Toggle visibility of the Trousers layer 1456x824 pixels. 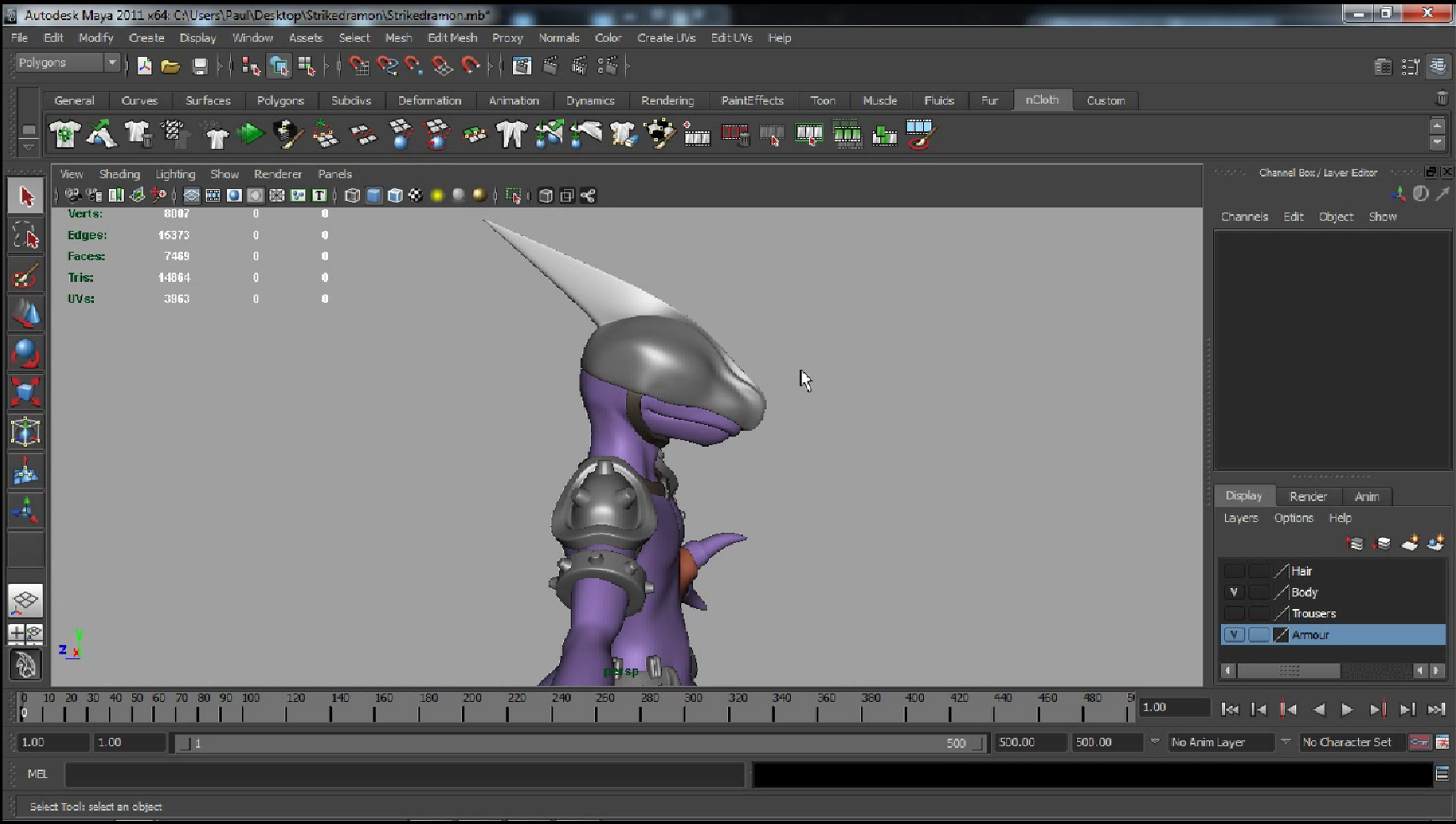[x=1233, y=613]
